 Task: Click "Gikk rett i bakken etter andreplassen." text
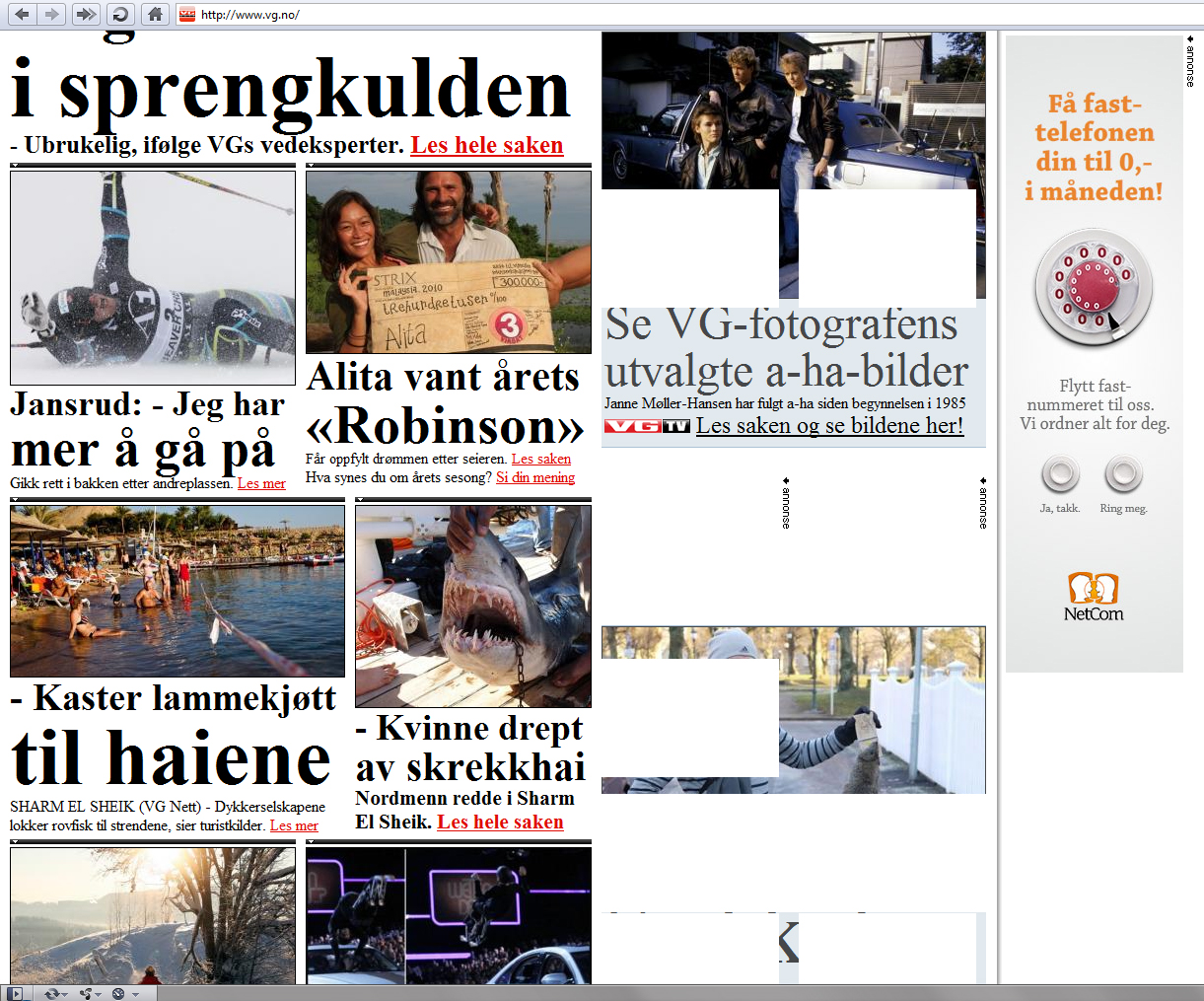122,483
